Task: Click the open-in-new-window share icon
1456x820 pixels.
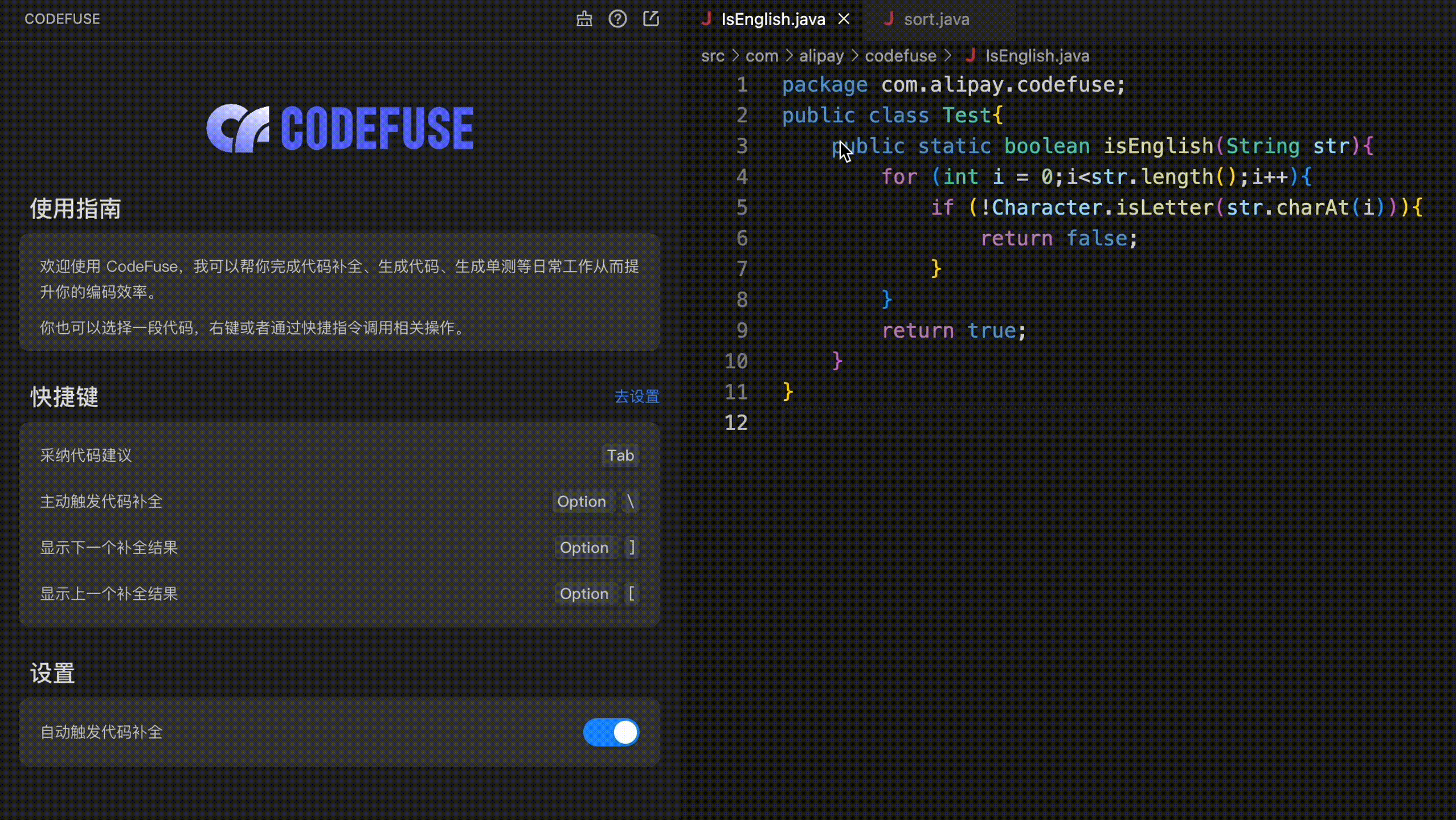Action: (x=651, y=19)
